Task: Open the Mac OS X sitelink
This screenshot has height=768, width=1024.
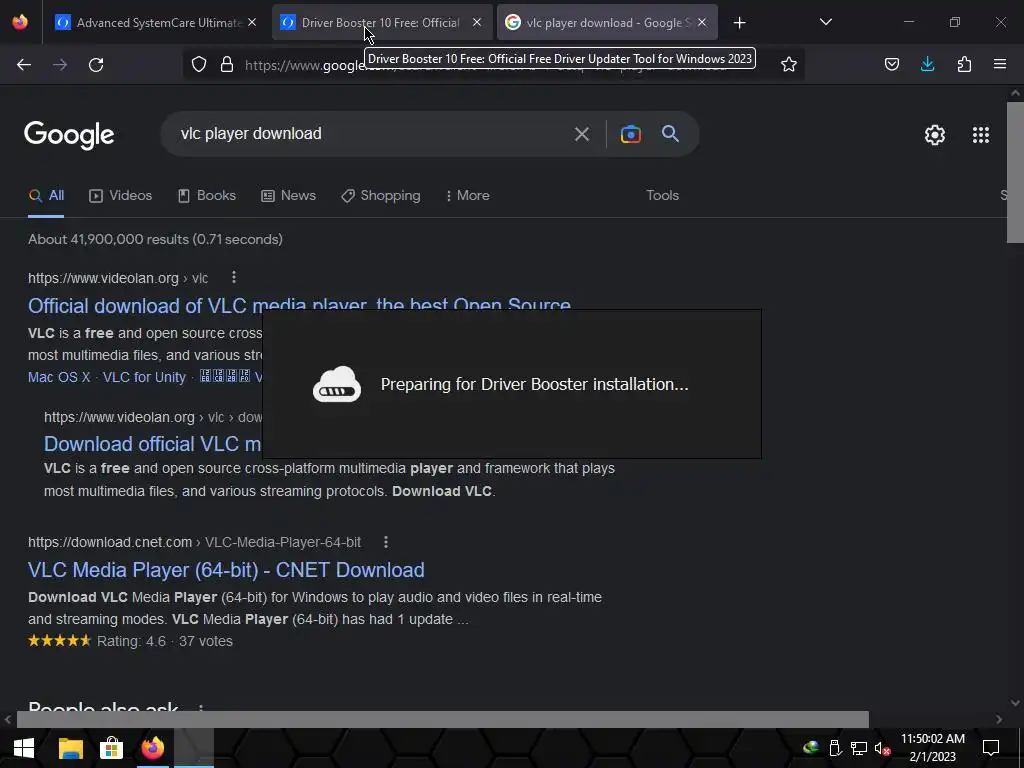Action: point(59,377)
